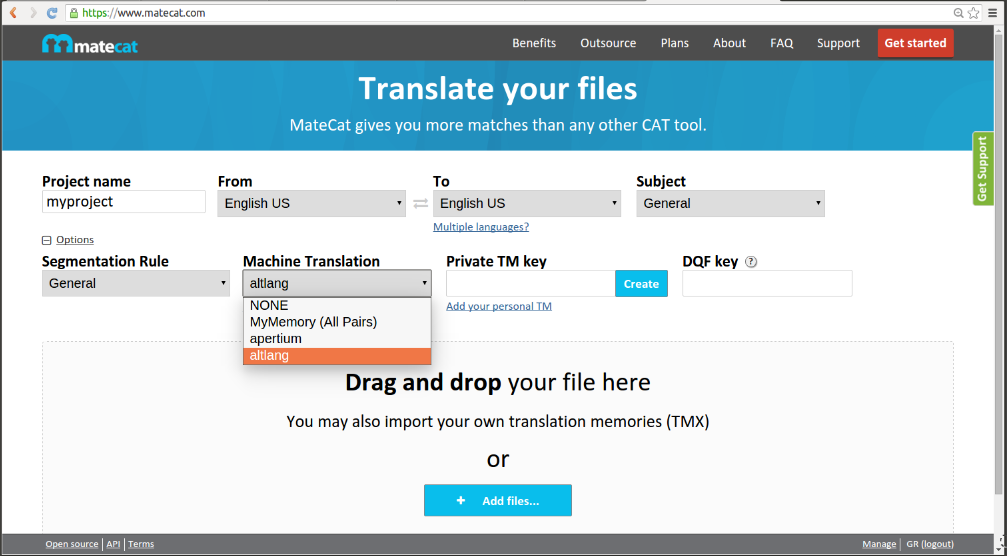Viewport: 1007px width, 556px height.
Task: Focus the DQF key field
Action: pos(767,284)
